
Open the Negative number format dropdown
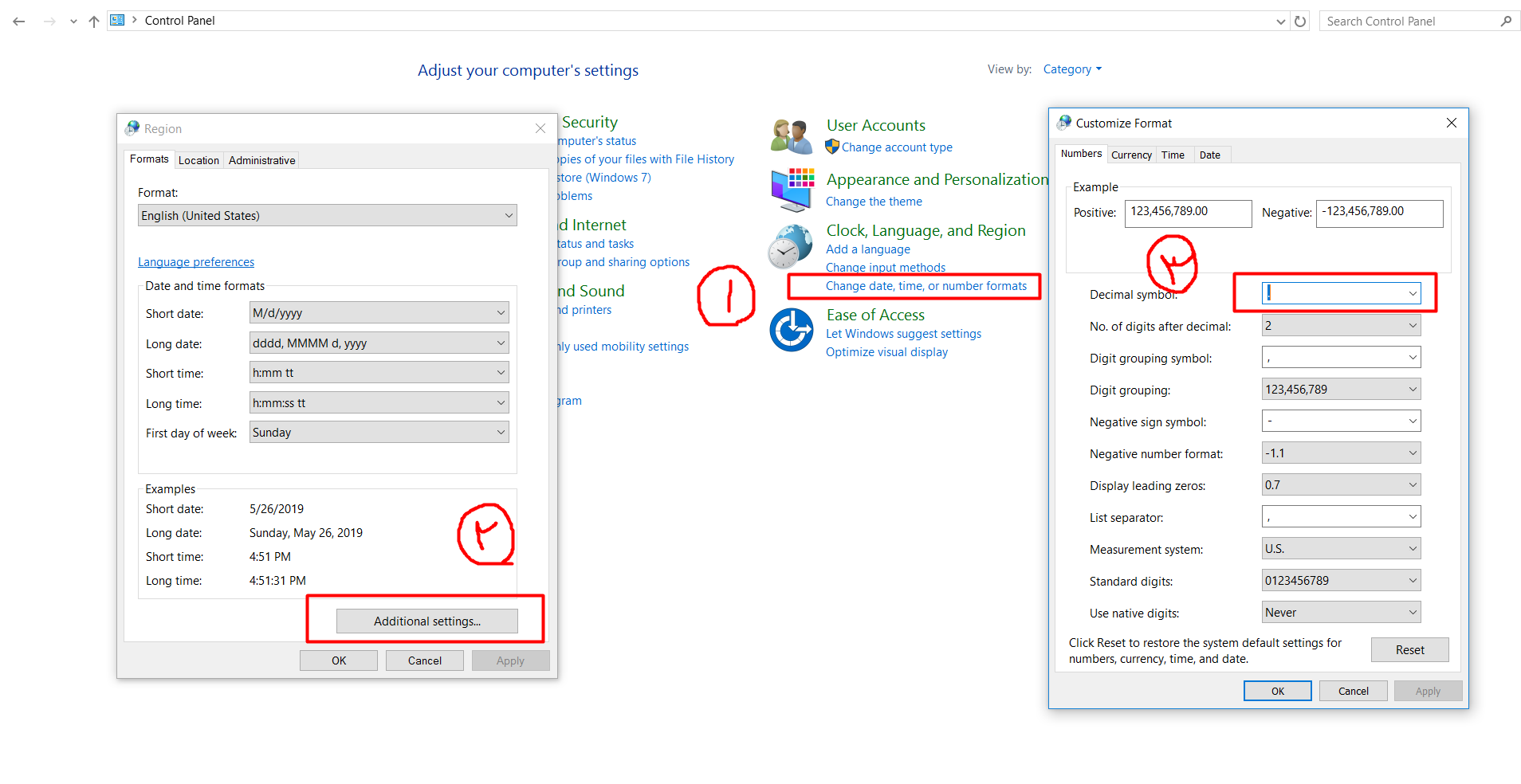[x=1341, y=453]
